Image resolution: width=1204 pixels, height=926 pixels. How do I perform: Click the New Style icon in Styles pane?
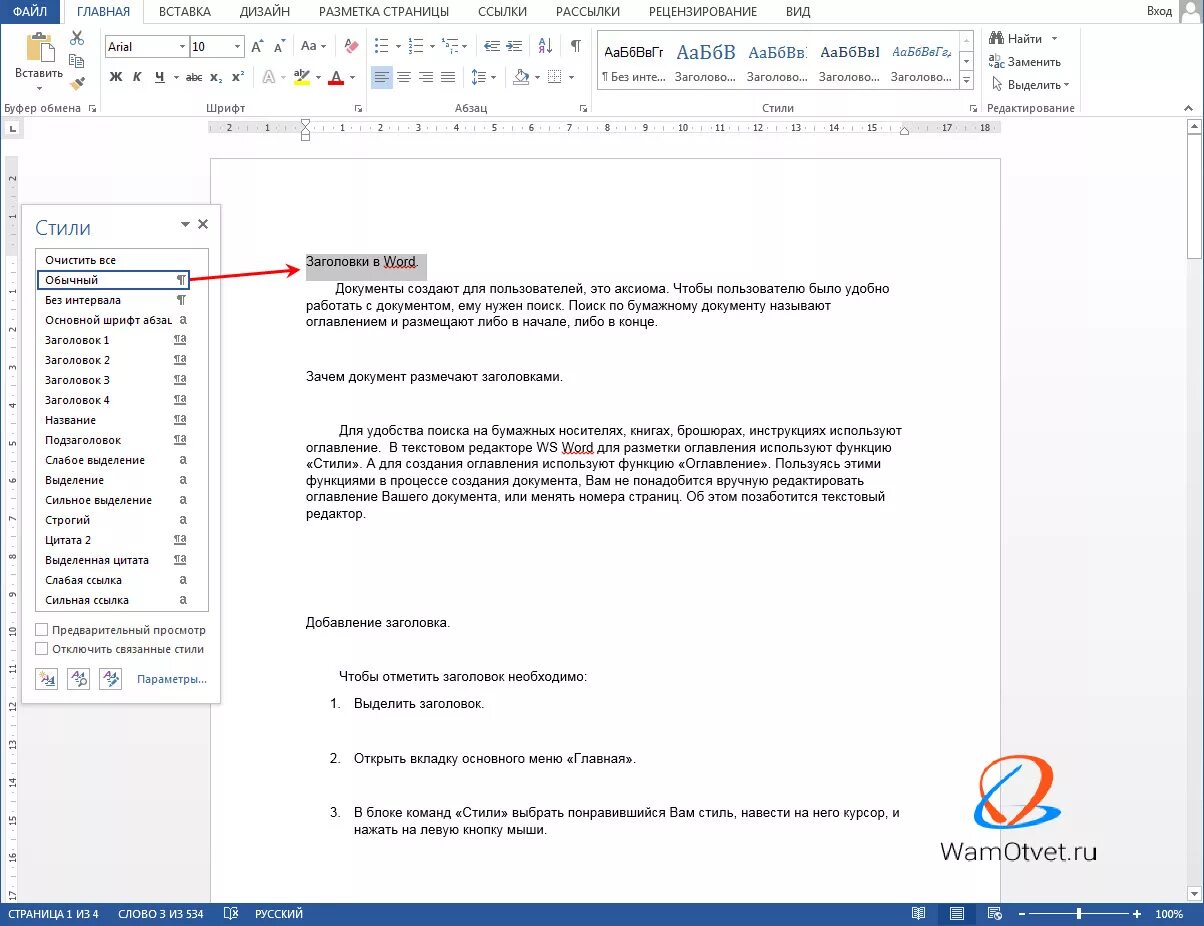pos(46,679)
